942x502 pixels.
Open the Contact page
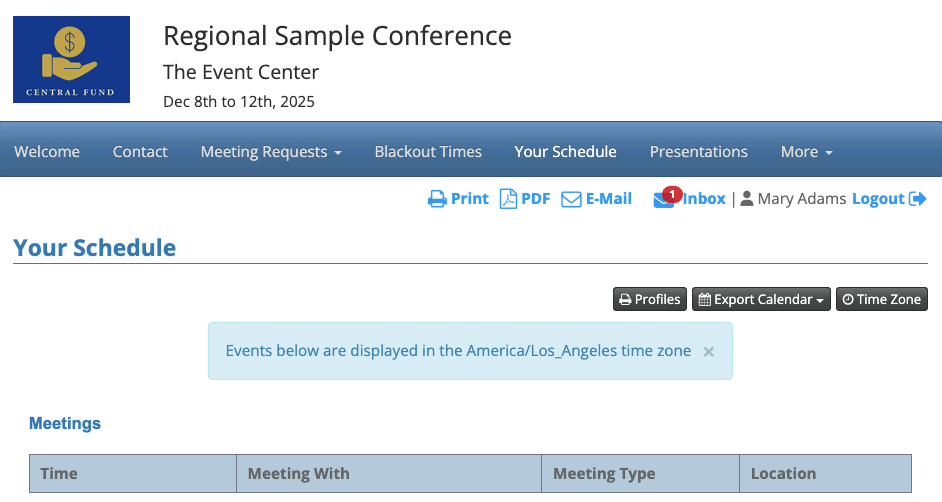point(140,152)
